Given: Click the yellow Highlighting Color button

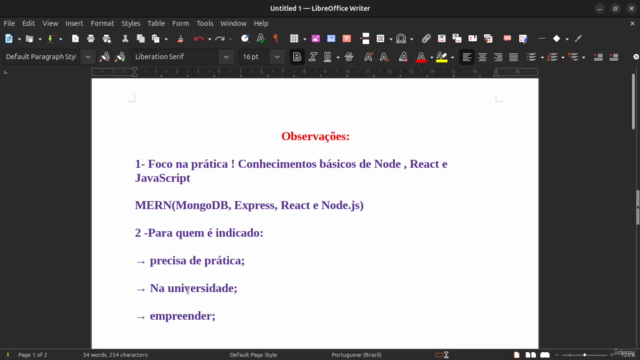Looking at the screenshot, I should 442,57.
